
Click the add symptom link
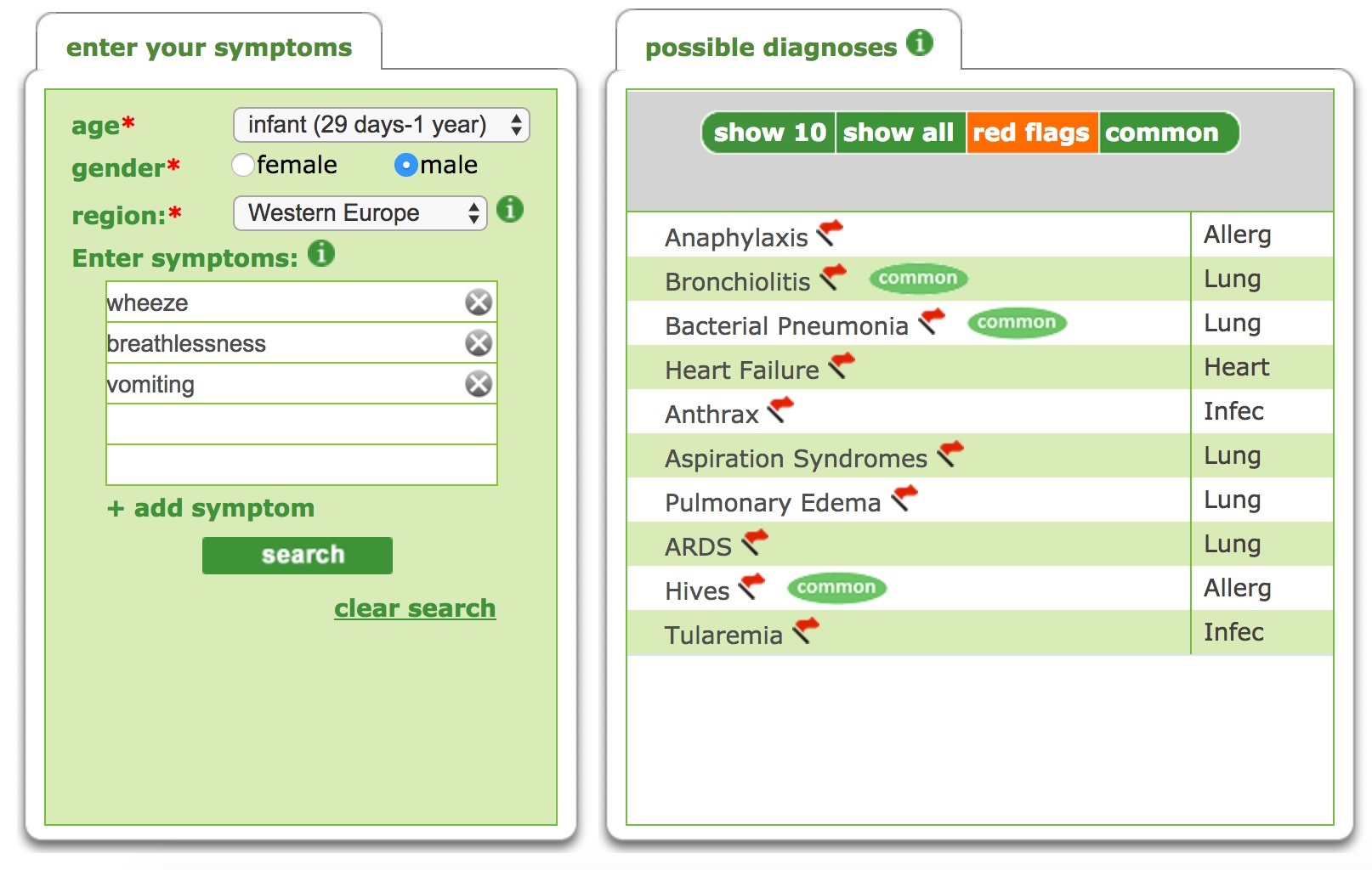tap(209, 508)
